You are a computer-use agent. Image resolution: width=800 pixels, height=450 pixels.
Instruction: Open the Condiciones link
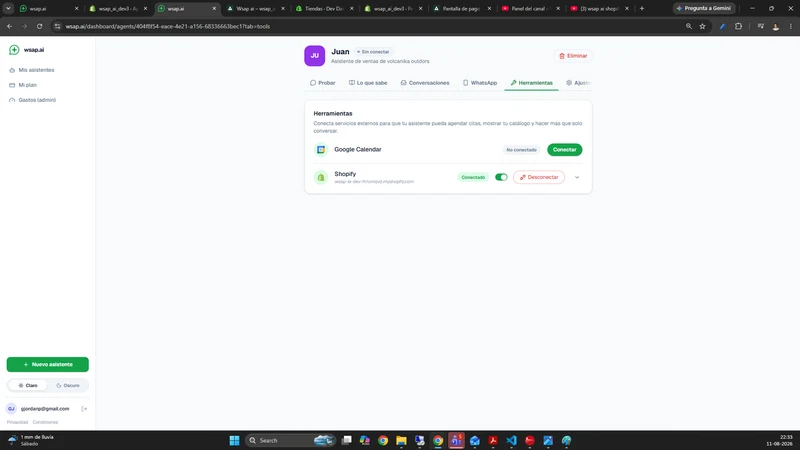45,422
